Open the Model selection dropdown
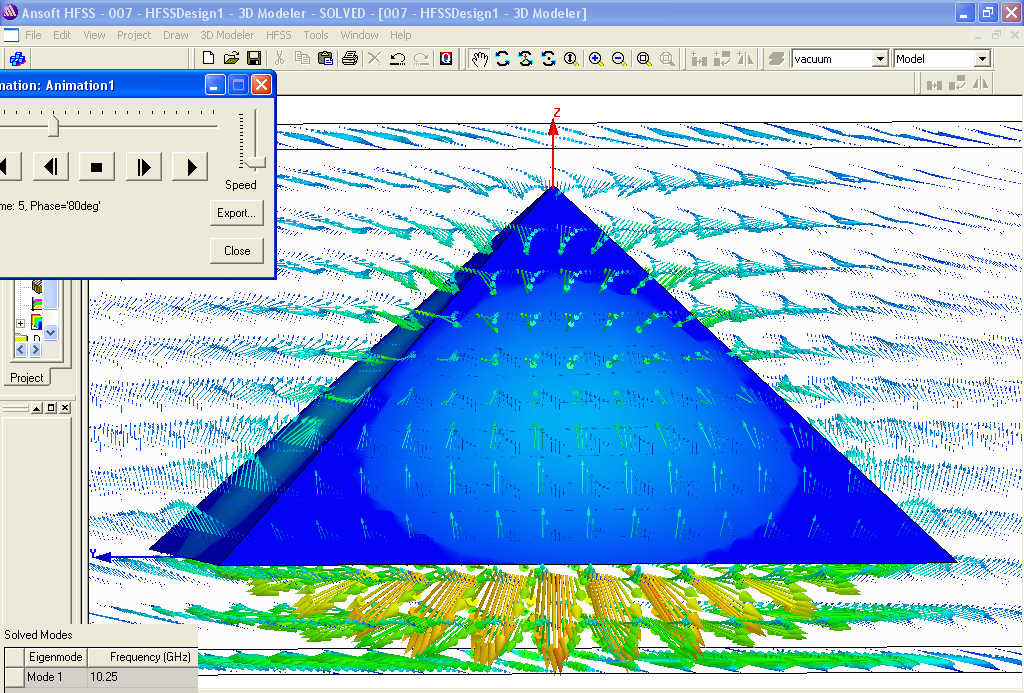Screen dimensions: 1024x693 (982, 59)
